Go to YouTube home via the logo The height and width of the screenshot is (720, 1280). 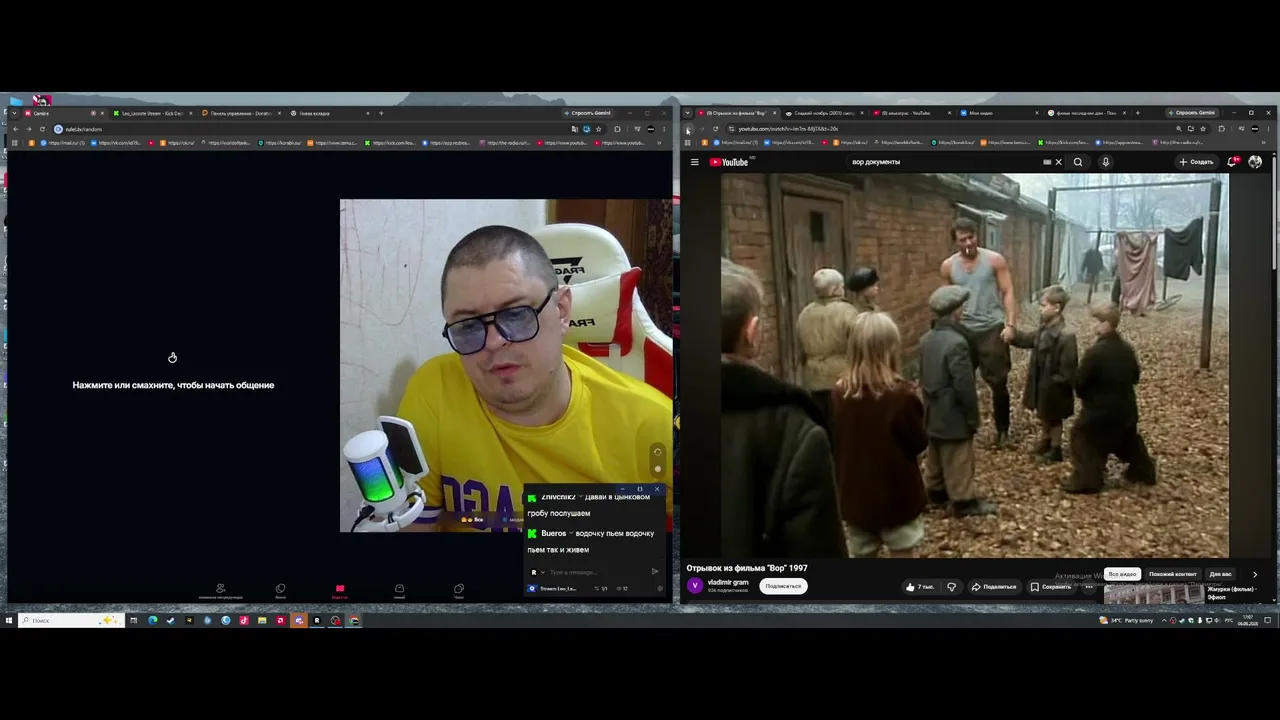pos(729,162)
